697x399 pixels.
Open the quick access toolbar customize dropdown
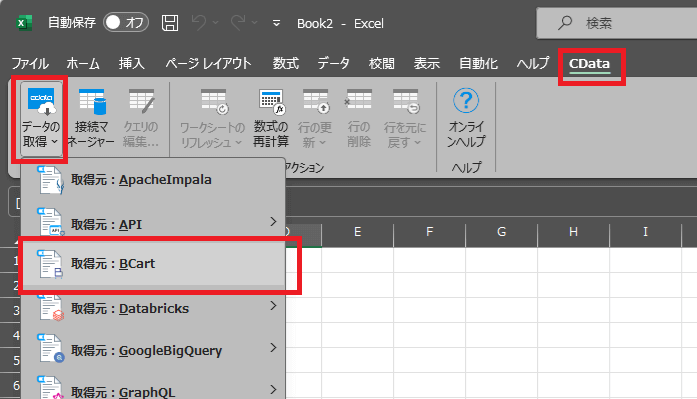pos(276,23)
